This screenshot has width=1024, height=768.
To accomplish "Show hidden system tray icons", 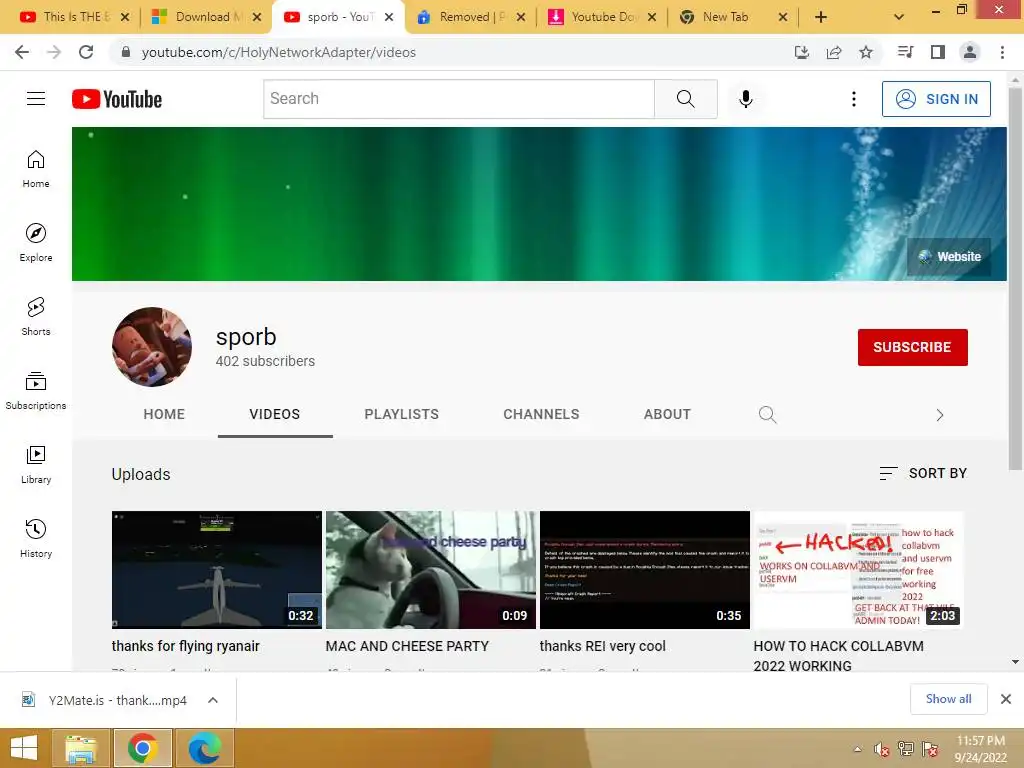I will click(x=857, y=749).
